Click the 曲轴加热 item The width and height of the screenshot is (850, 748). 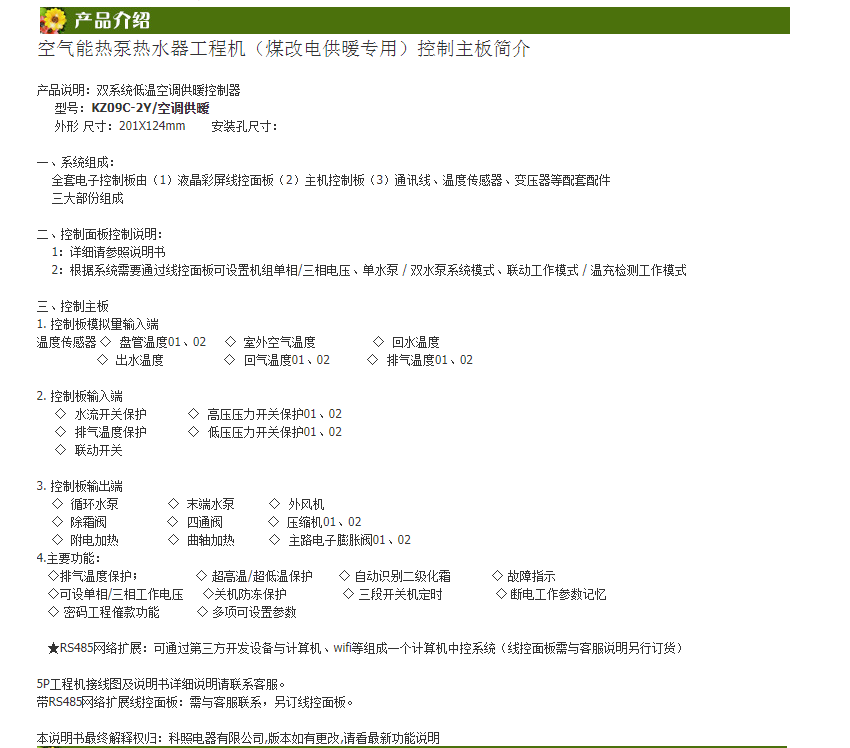click(210, 540)
